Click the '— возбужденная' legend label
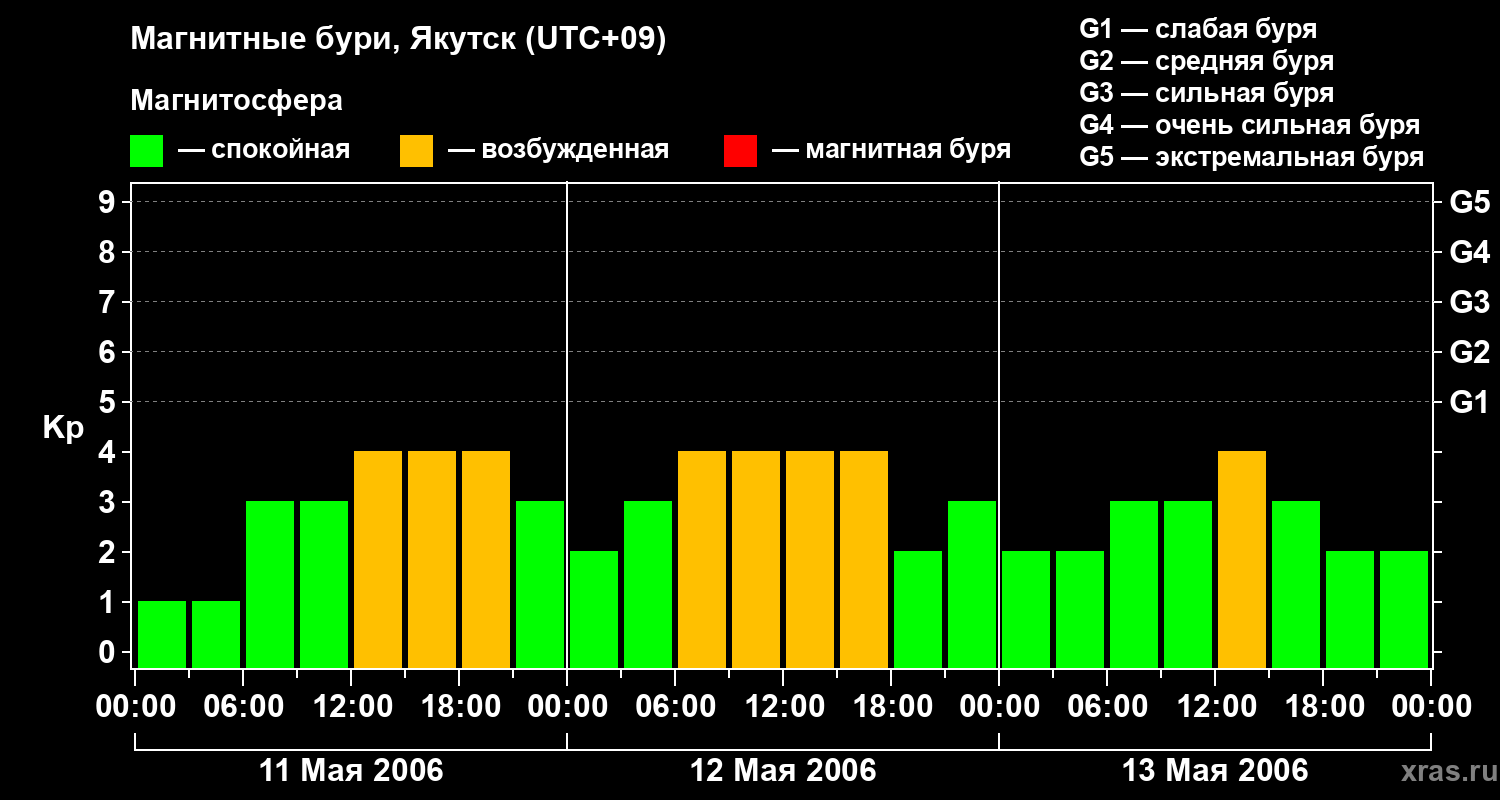This screenshot has height=800, width=1500. click(x=558, y=151)
